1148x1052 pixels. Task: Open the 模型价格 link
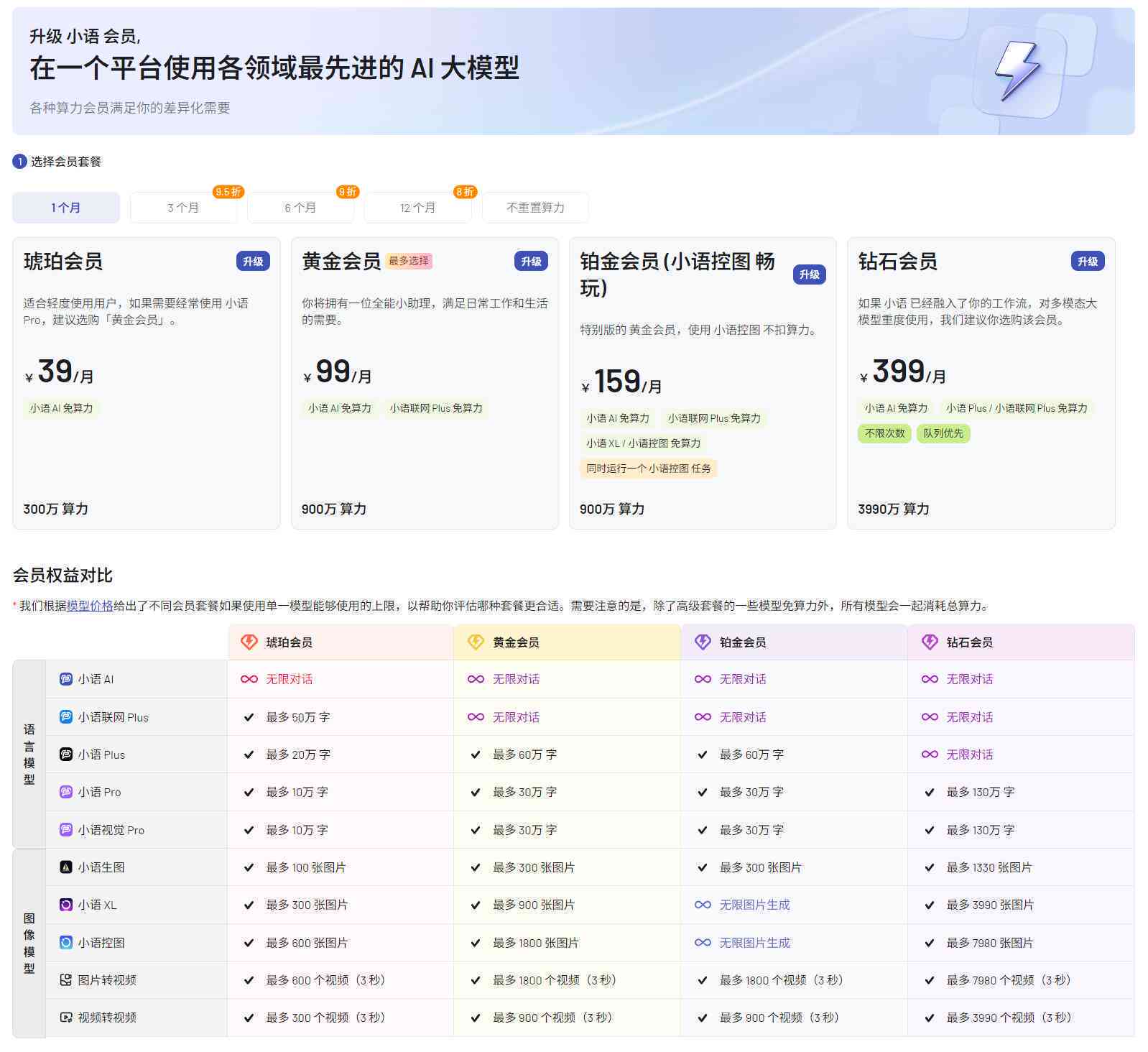click(x=91, y=606)
